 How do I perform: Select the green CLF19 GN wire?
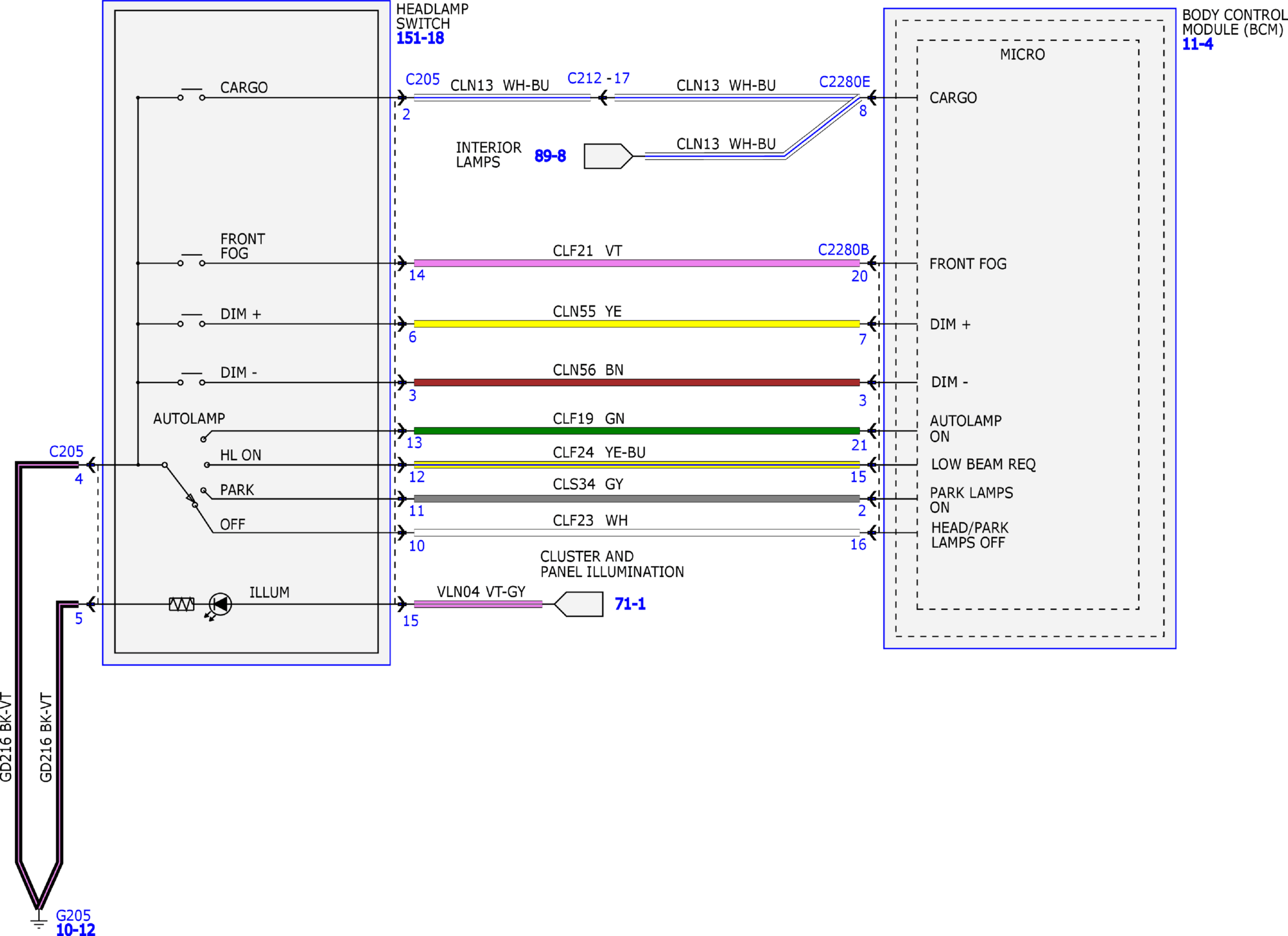(637, 431)
